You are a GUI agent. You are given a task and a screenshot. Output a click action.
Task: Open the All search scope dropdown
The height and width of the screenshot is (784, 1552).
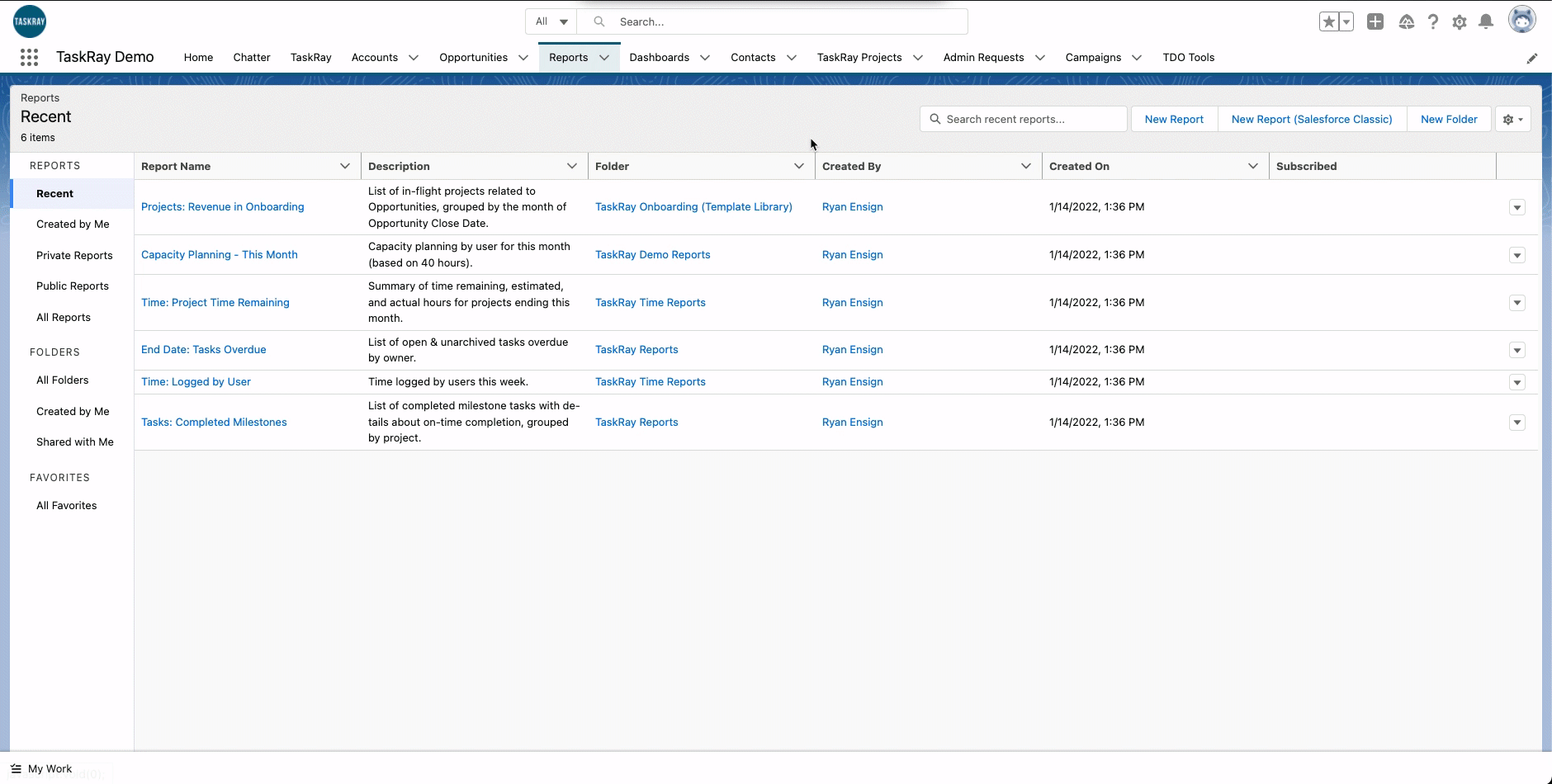pyautogui.click(x=551, y=21)
